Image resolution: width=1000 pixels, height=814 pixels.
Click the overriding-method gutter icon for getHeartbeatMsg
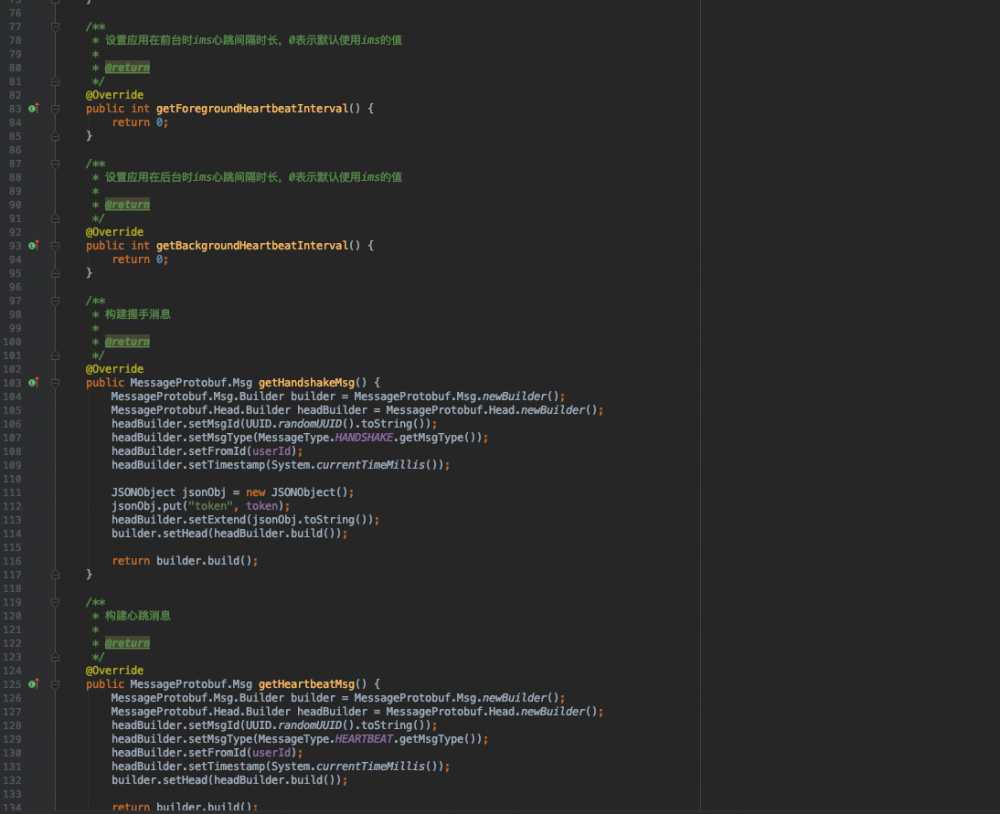click(33, 684)
